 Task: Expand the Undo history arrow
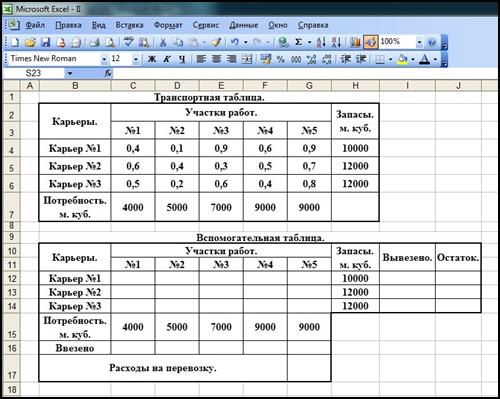pyautogui.click(x=246, y=42)
